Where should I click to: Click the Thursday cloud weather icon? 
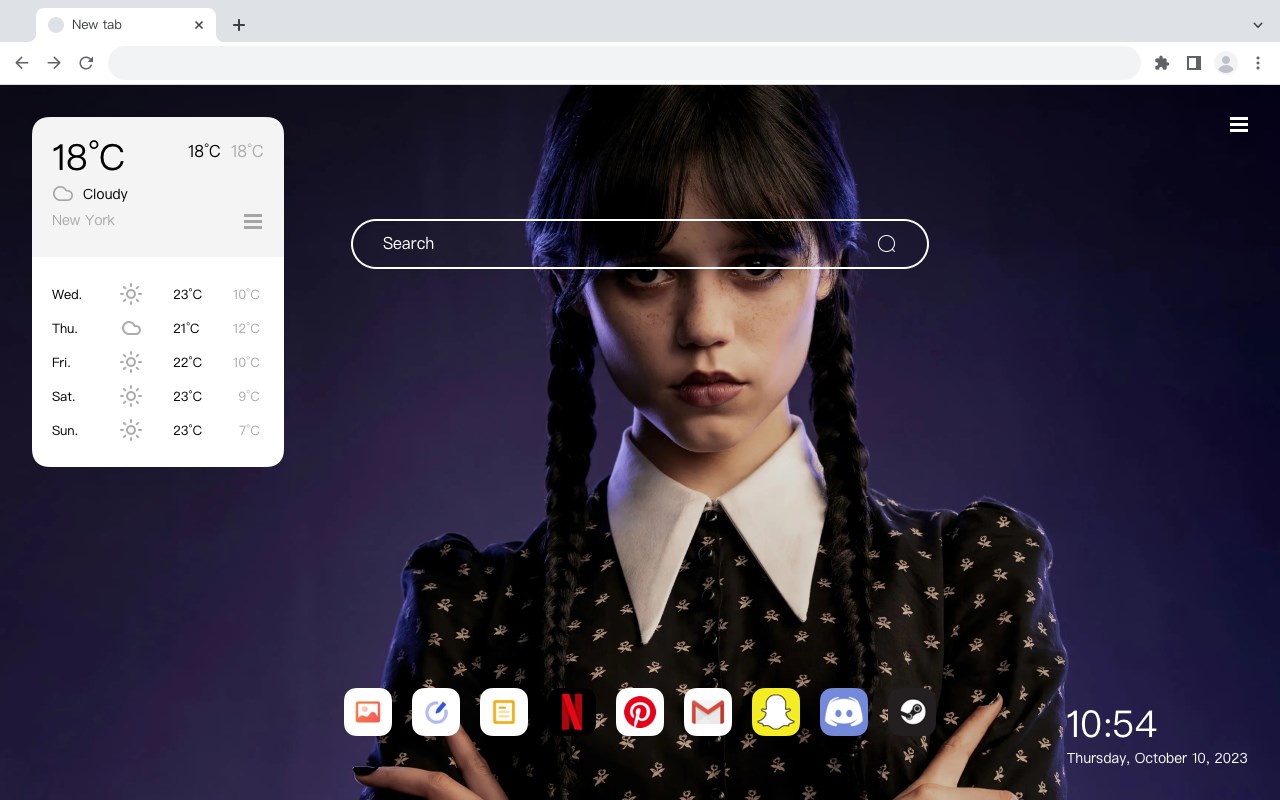click(131, 328)
